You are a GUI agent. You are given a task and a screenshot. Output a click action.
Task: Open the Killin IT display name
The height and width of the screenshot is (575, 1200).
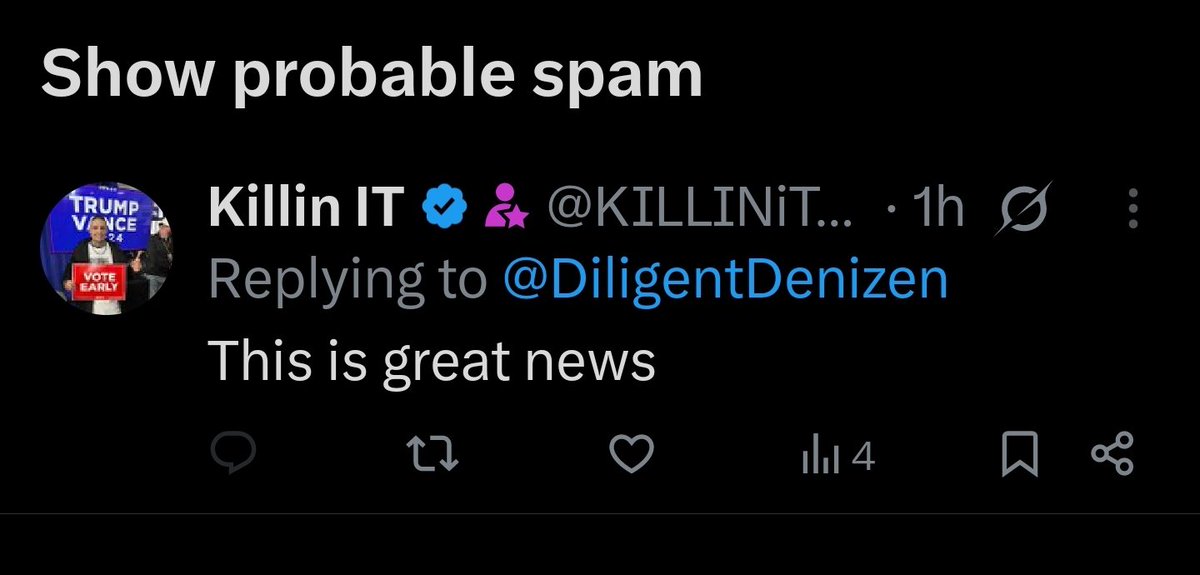point(305,209)
